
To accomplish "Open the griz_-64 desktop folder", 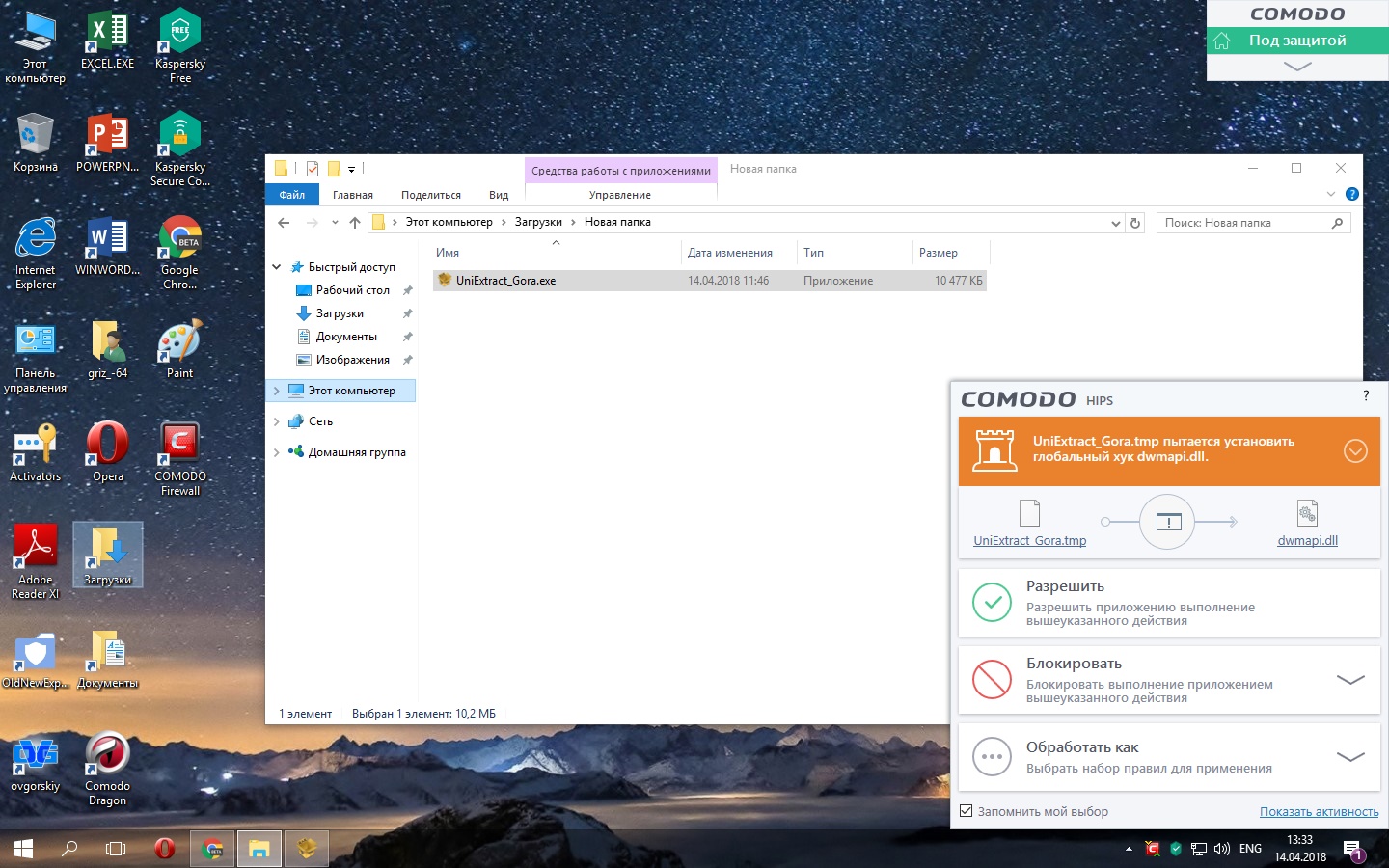I will click(107, 350).
